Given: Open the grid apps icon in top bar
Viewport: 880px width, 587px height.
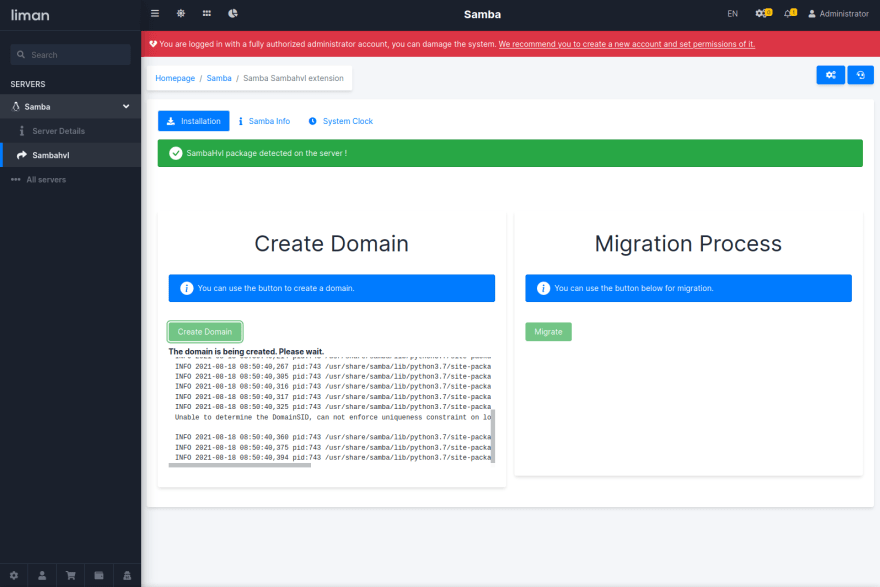Looking at the screenshot, I should coord(207,13).
